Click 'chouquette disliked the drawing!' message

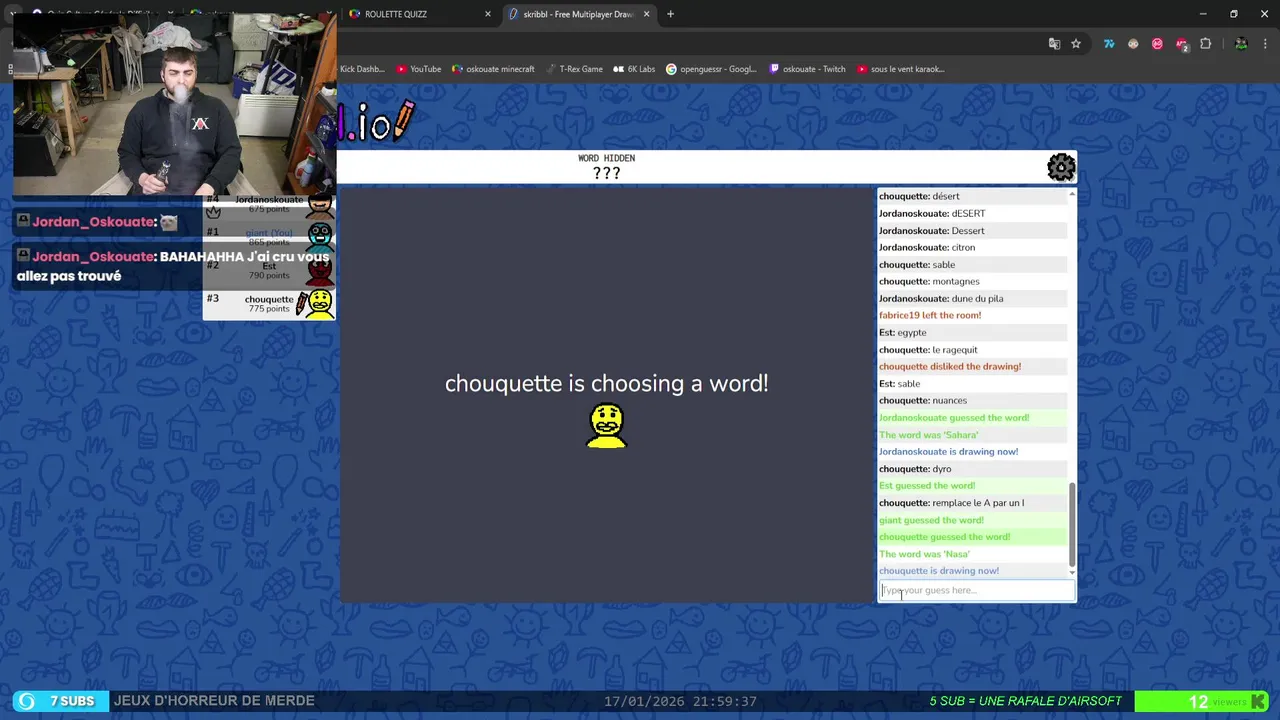click(x=949, y=366)
